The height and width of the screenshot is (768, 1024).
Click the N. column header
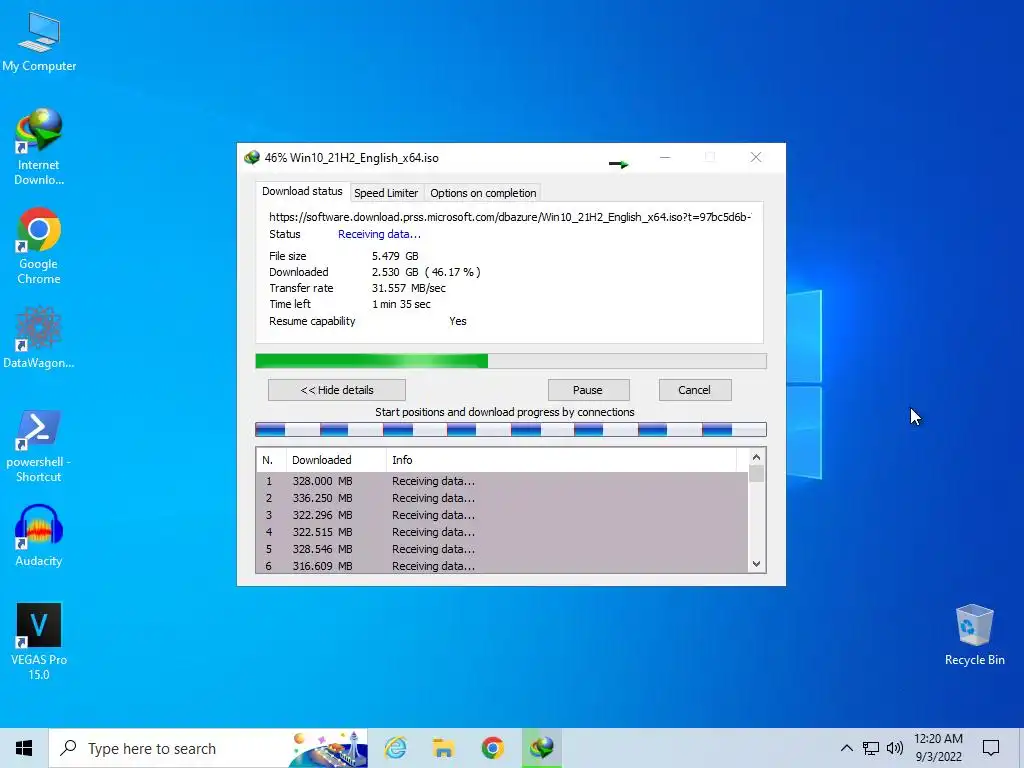pyautogui.click(x=271, y=460)
